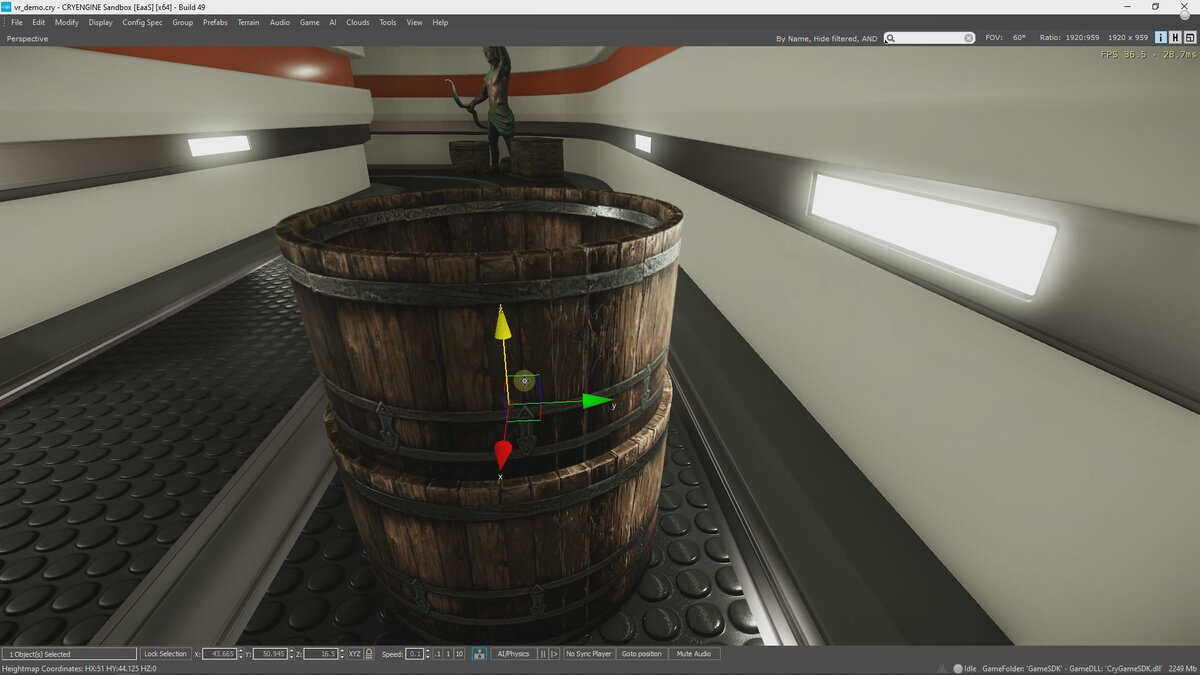Toggle the XYZ axis lock padlock
Image resolution: width=1200 pixels, height=675 pixels.
[369, 654]
